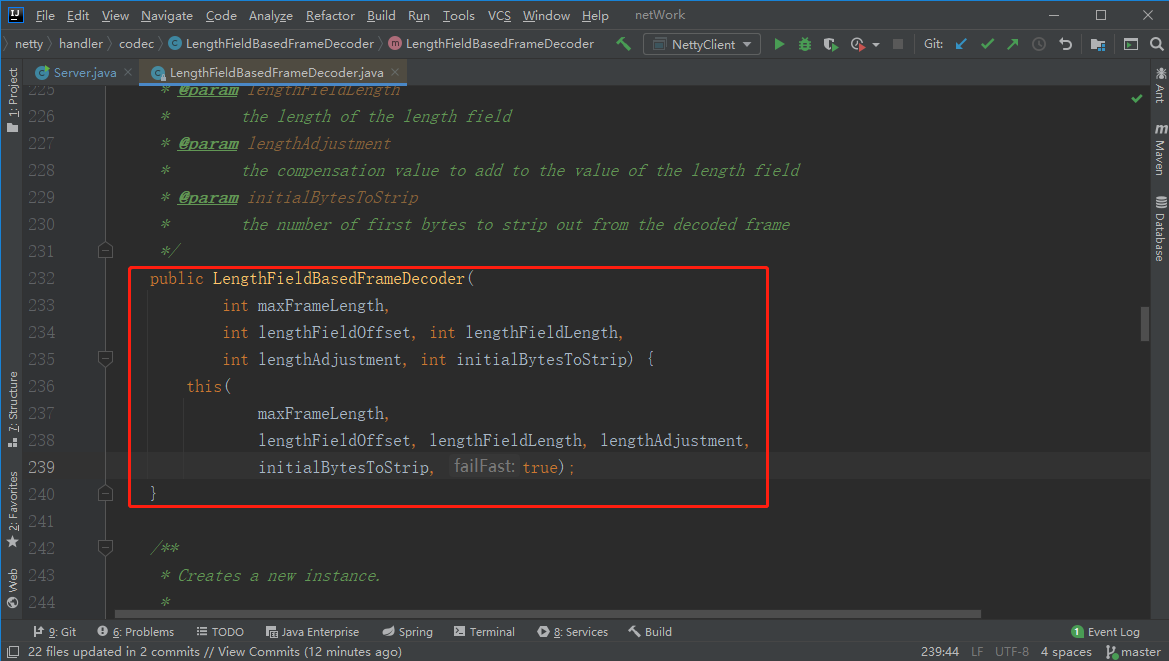Toggle the Web tool window

[13, 589]
